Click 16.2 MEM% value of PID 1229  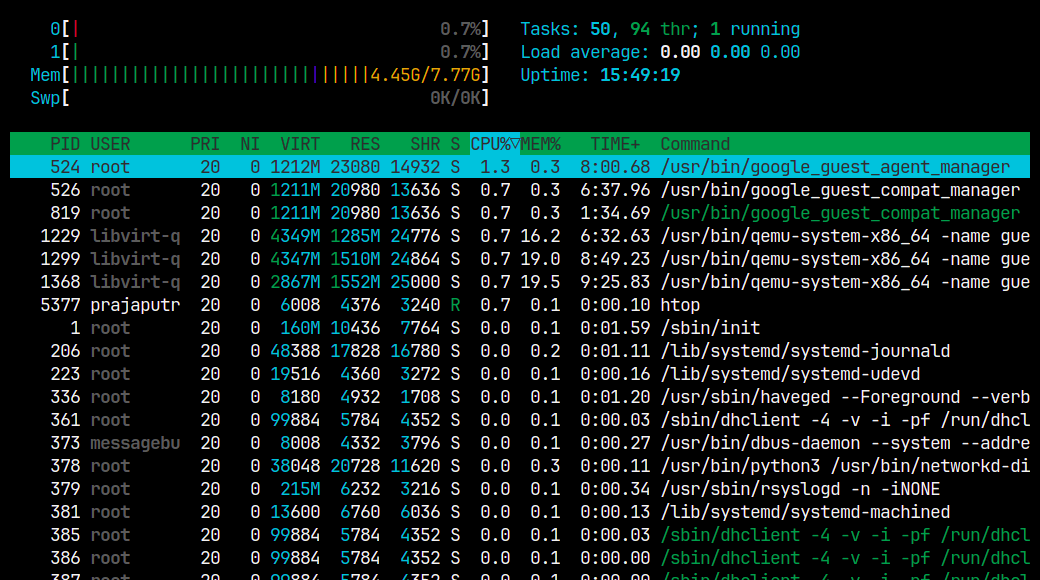pyautogui.click(x=540, y=236)
